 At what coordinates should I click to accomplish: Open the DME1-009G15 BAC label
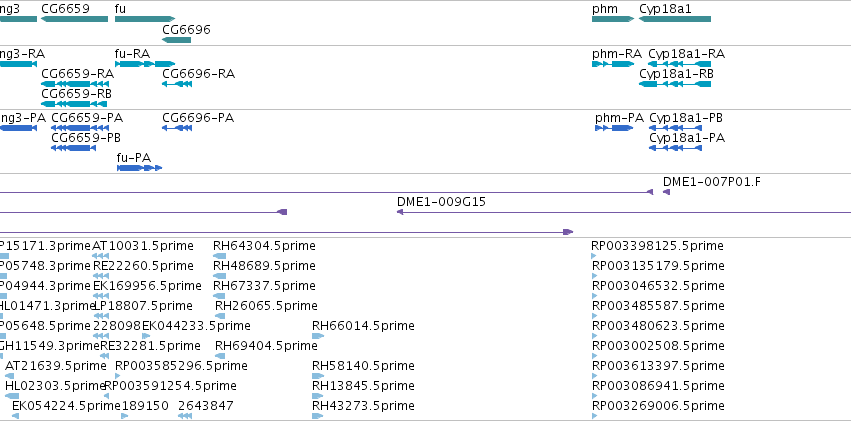(x=441, y=202)
